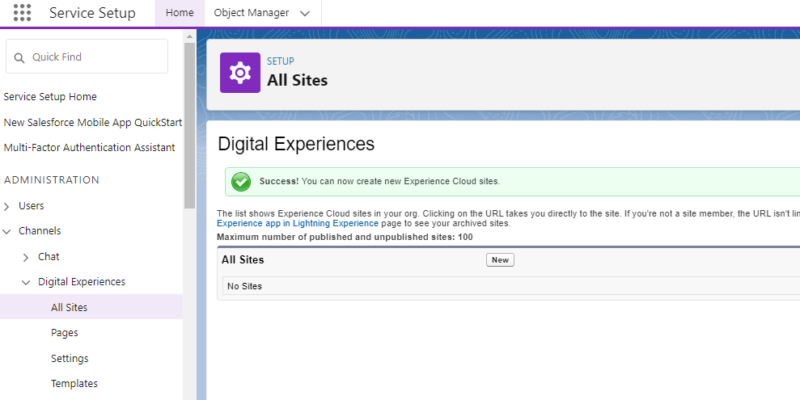Viewport: 800px width, 400px height.
Task: Click the purple Setup gear icon
Action: 240,73
